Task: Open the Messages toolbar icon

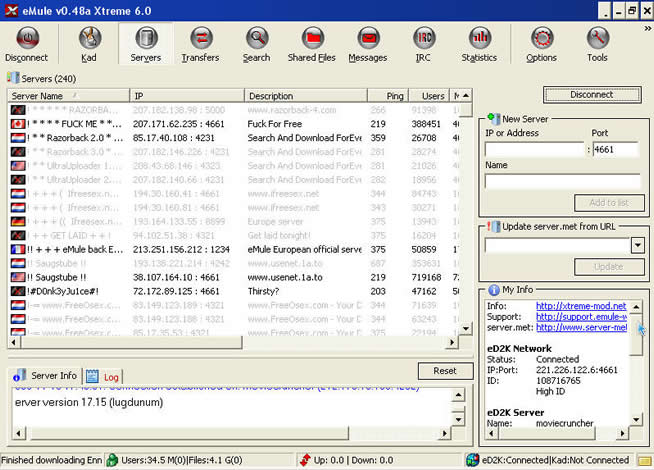Action: point(369,38)
